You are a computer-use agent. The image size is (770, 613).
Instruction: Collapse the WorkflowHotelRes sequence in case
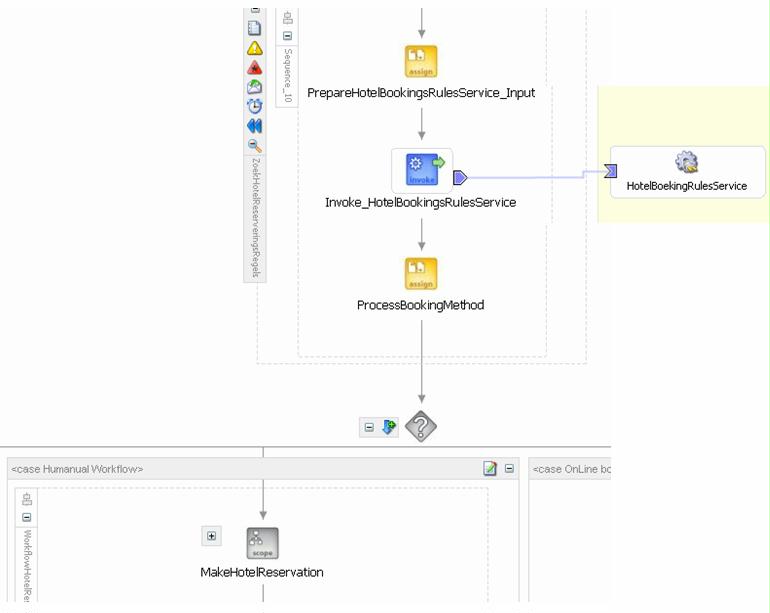27,517
